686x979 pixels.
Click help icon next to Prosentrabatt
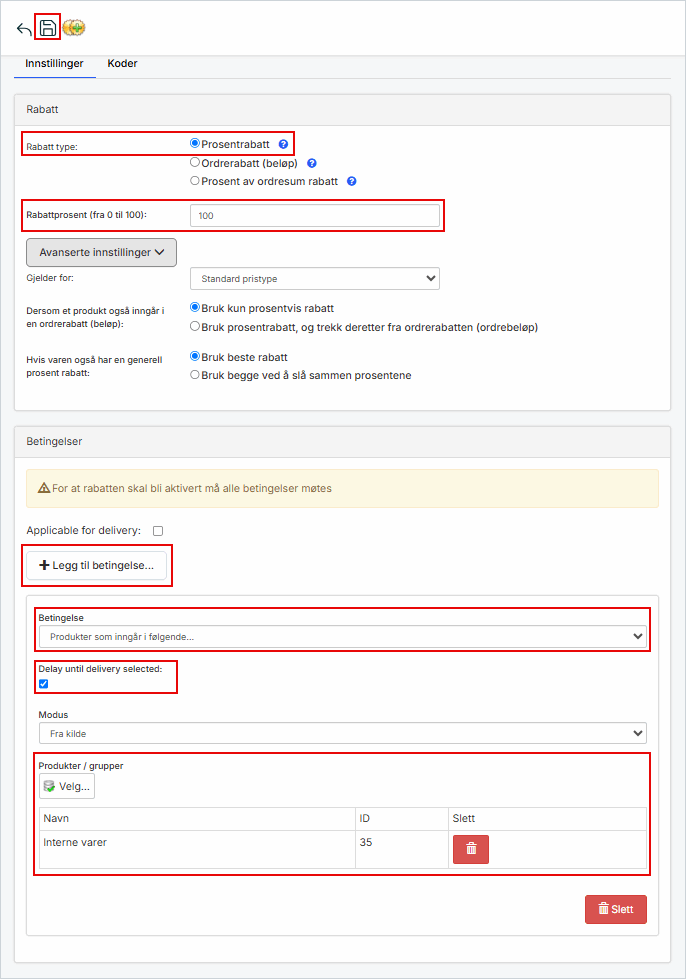283,144
